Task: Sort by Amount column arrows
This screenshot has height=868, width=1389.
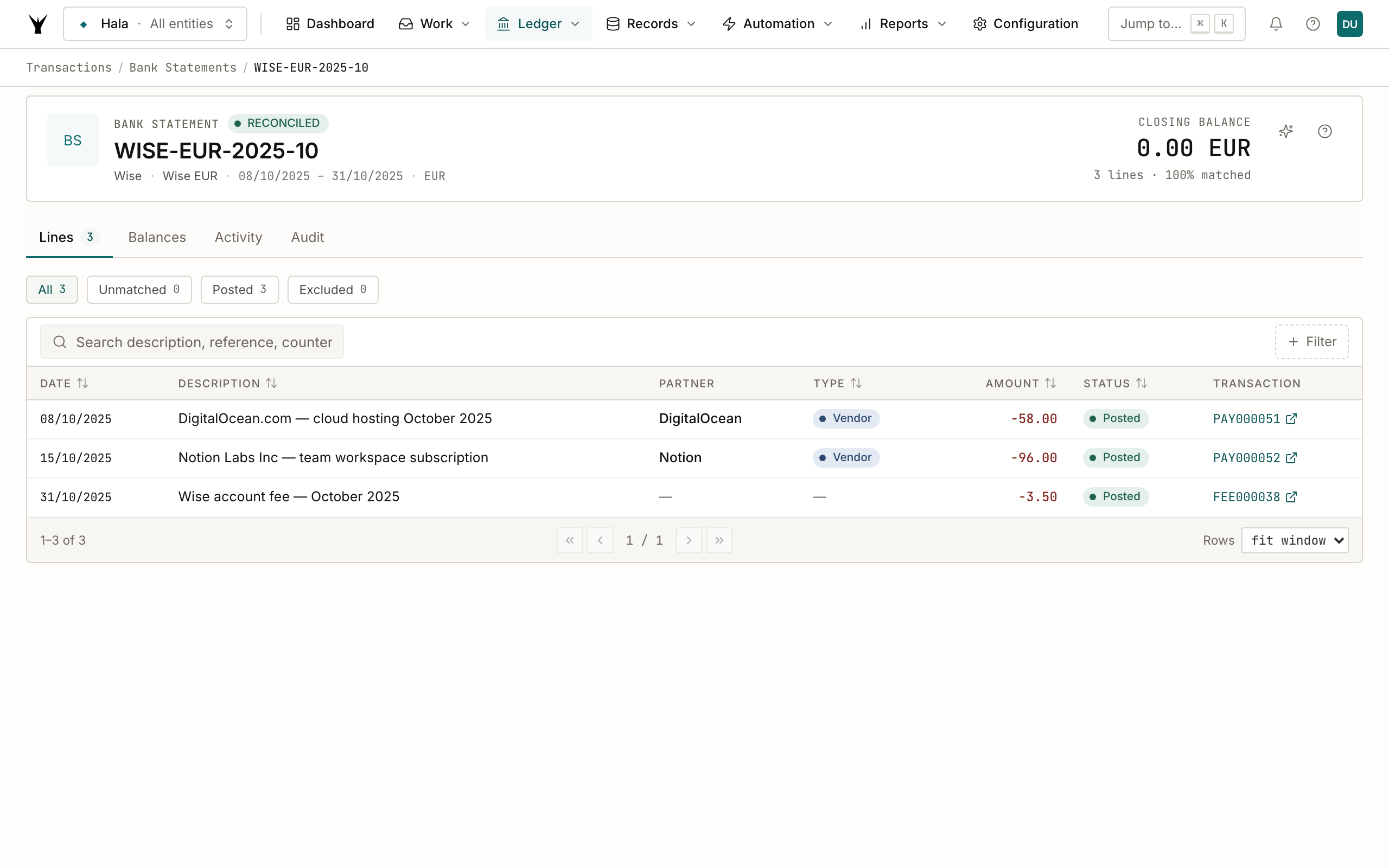Action: tap(1050, 383)
